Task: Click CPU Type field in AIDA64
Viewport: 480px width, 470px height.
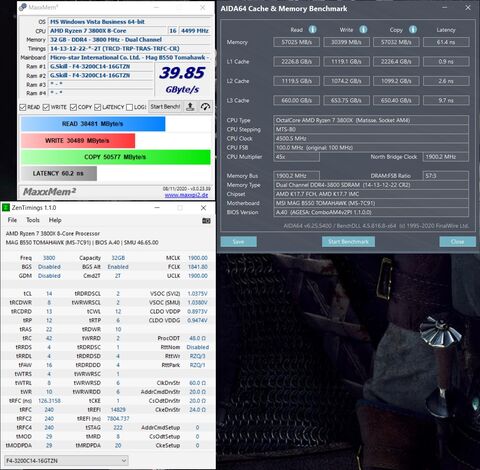Action: (x=371, y=120)
